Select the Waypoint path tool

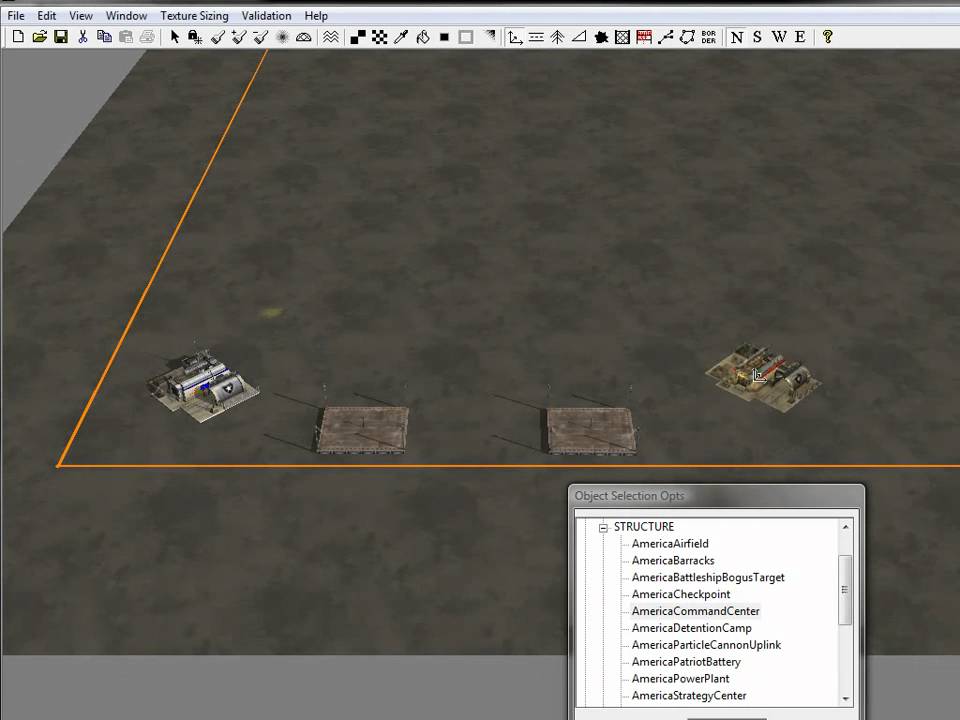pos(666,37)
